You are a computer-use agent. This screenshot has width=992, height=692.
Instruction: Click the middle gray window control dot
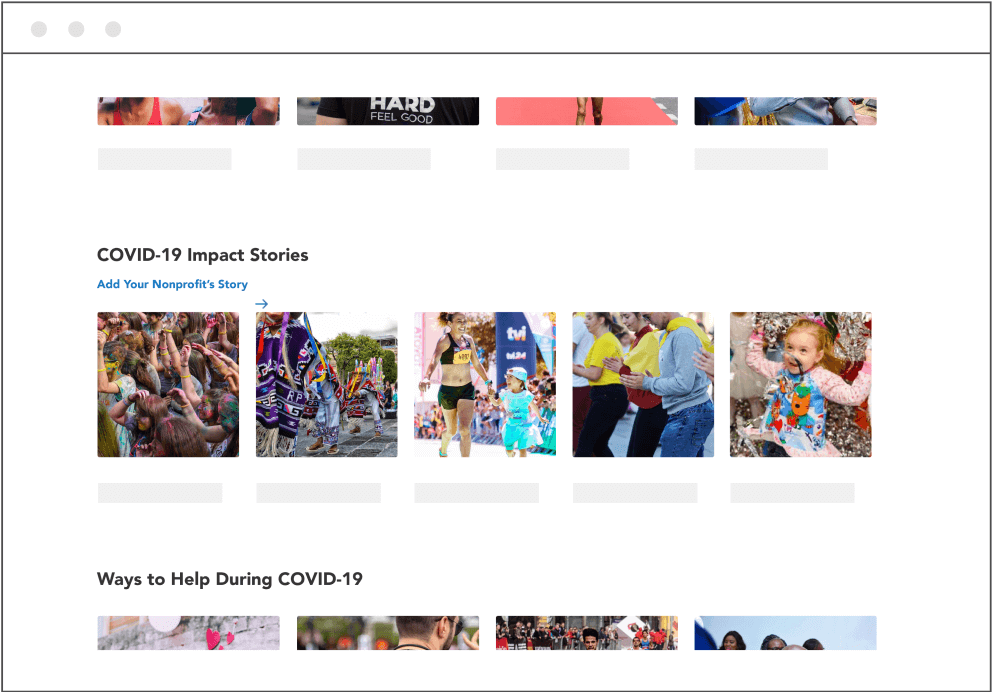(76, 29)
